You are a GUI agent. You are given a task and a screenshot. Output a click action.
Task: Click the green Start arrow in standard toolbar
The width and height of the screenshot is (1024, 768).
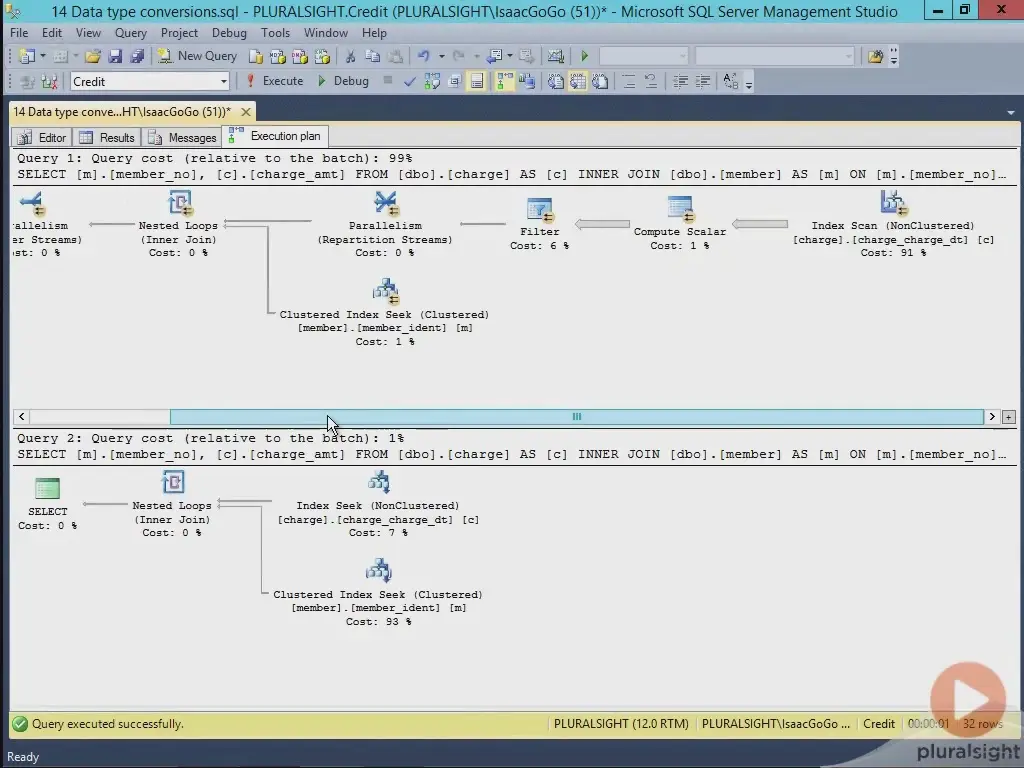584,56
